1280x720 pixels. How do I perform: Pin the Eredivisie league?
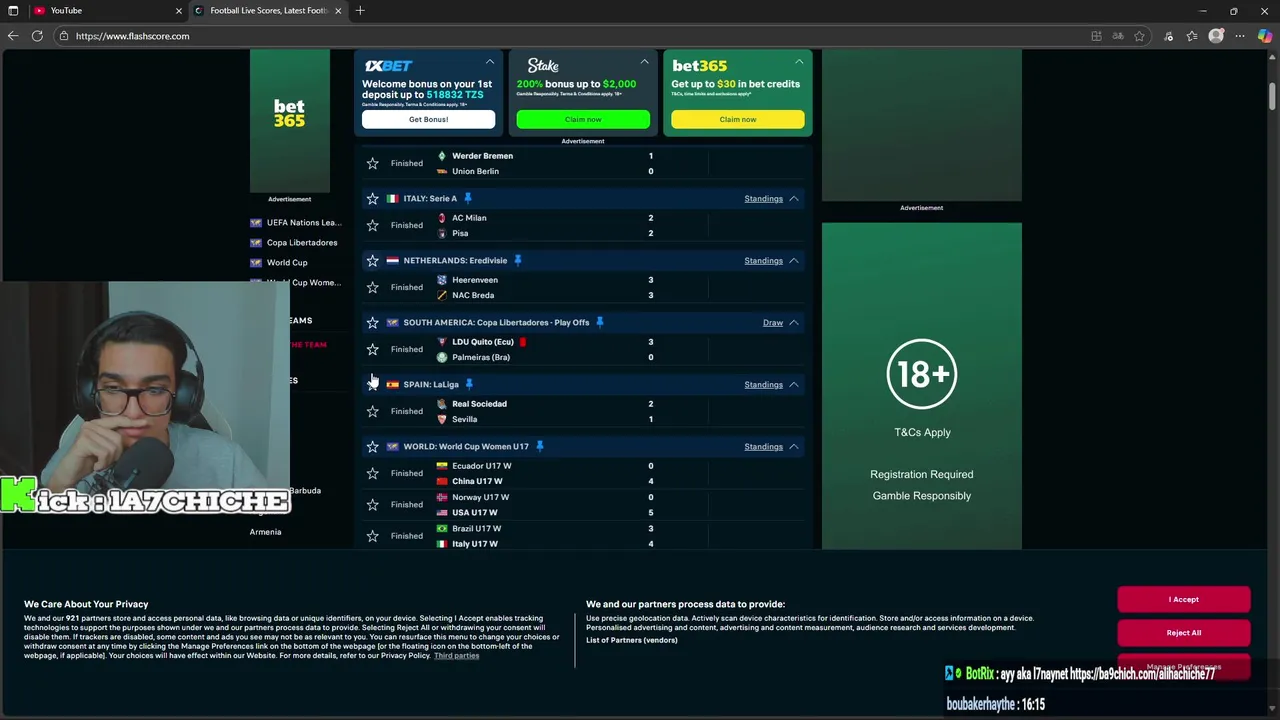pyautogui.click(x=517, y=260)
